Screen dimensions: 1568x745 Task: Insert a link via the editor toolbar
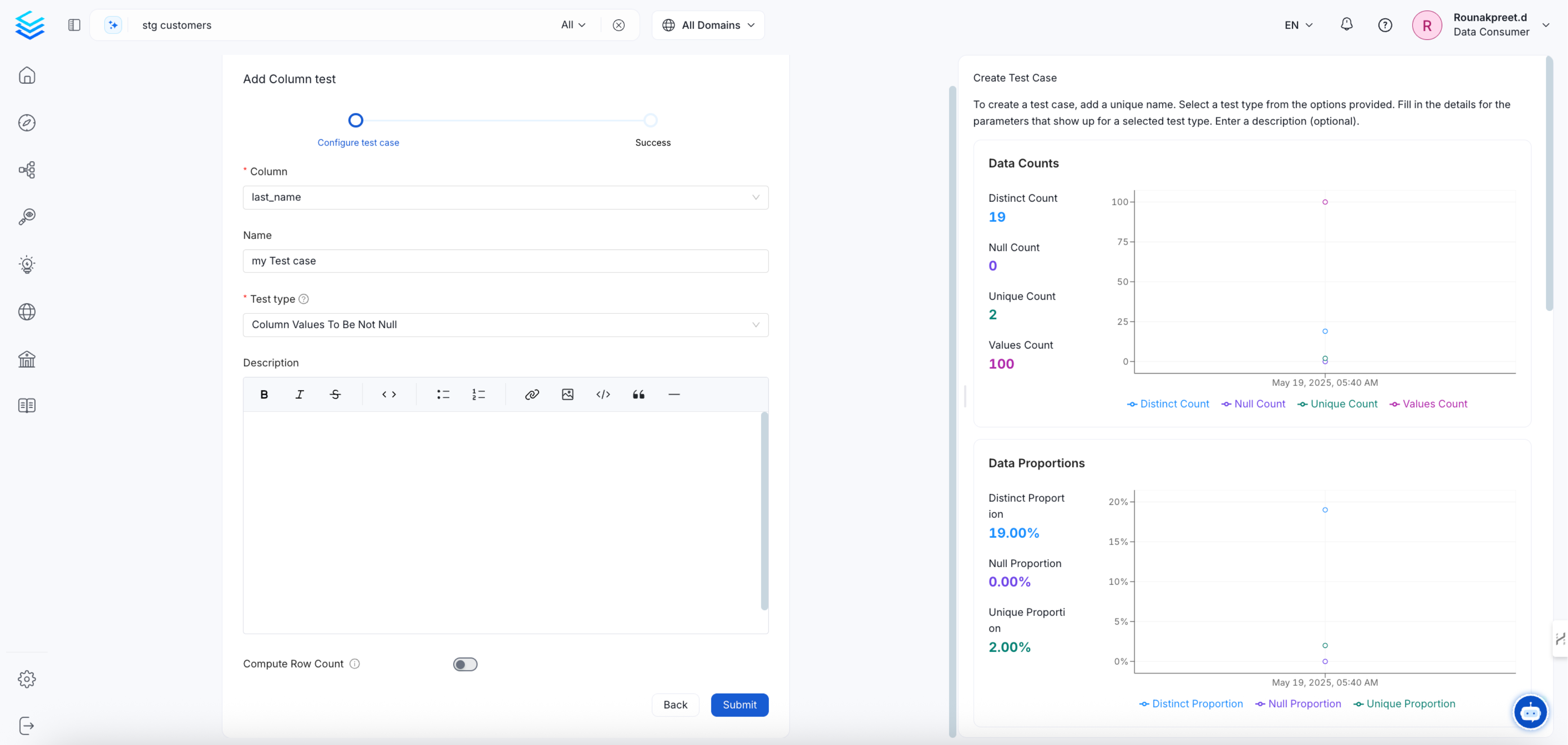[531, 394]
